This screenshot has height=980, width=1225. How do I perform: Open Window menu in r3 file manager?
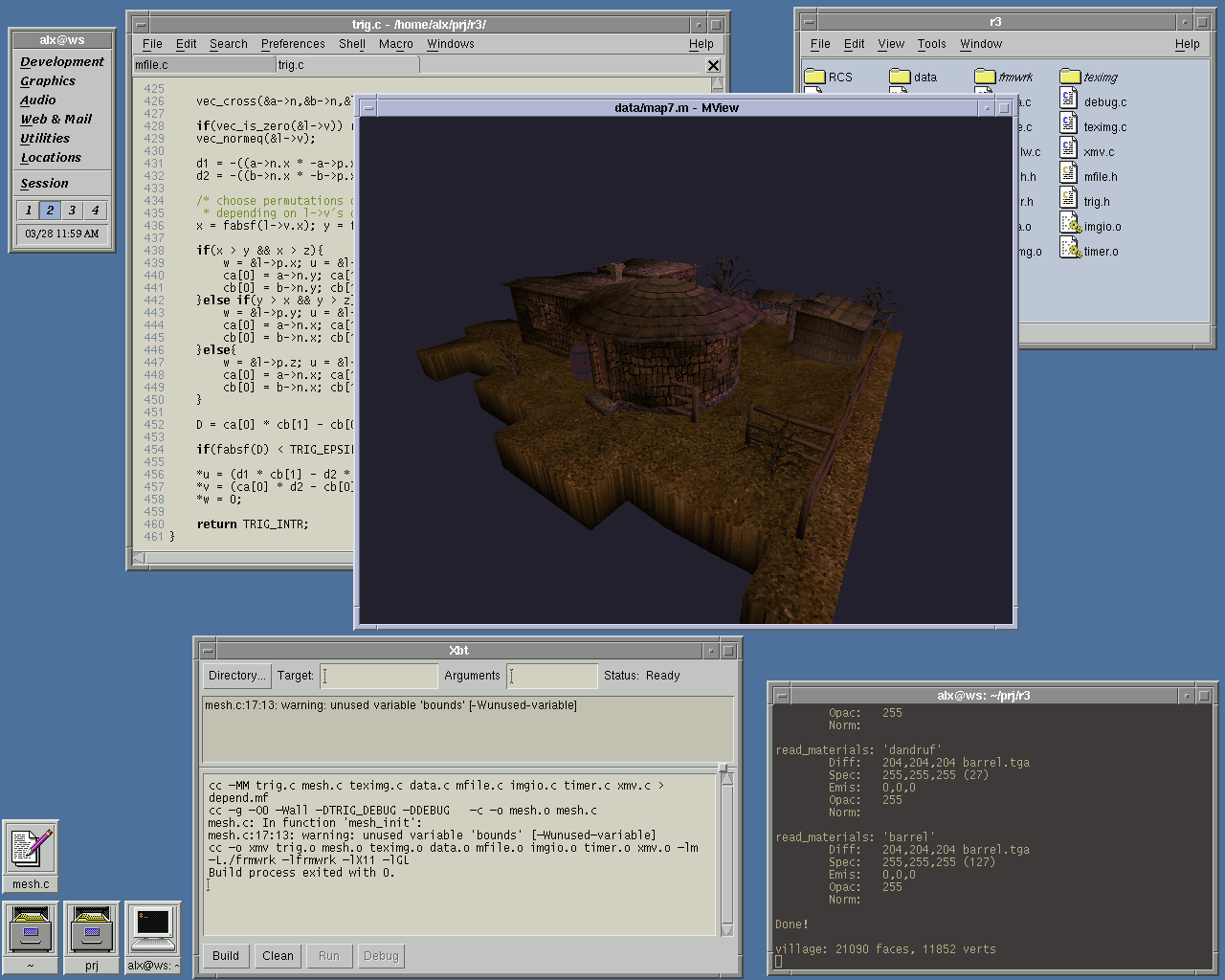tap(981, 44)
